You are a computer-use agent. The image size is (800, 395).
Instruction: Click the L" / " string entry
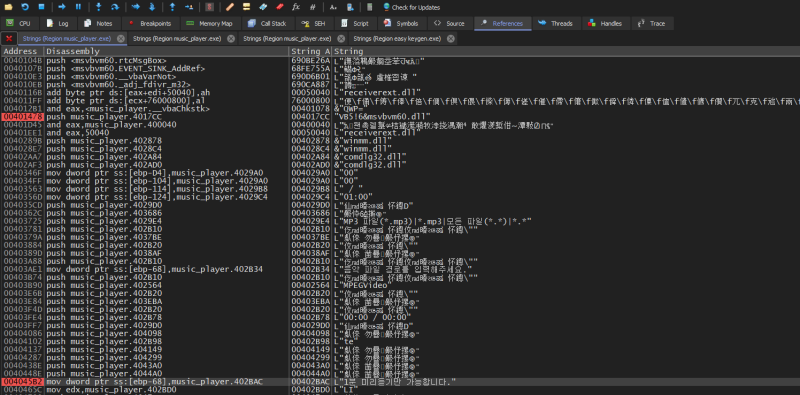349,189
